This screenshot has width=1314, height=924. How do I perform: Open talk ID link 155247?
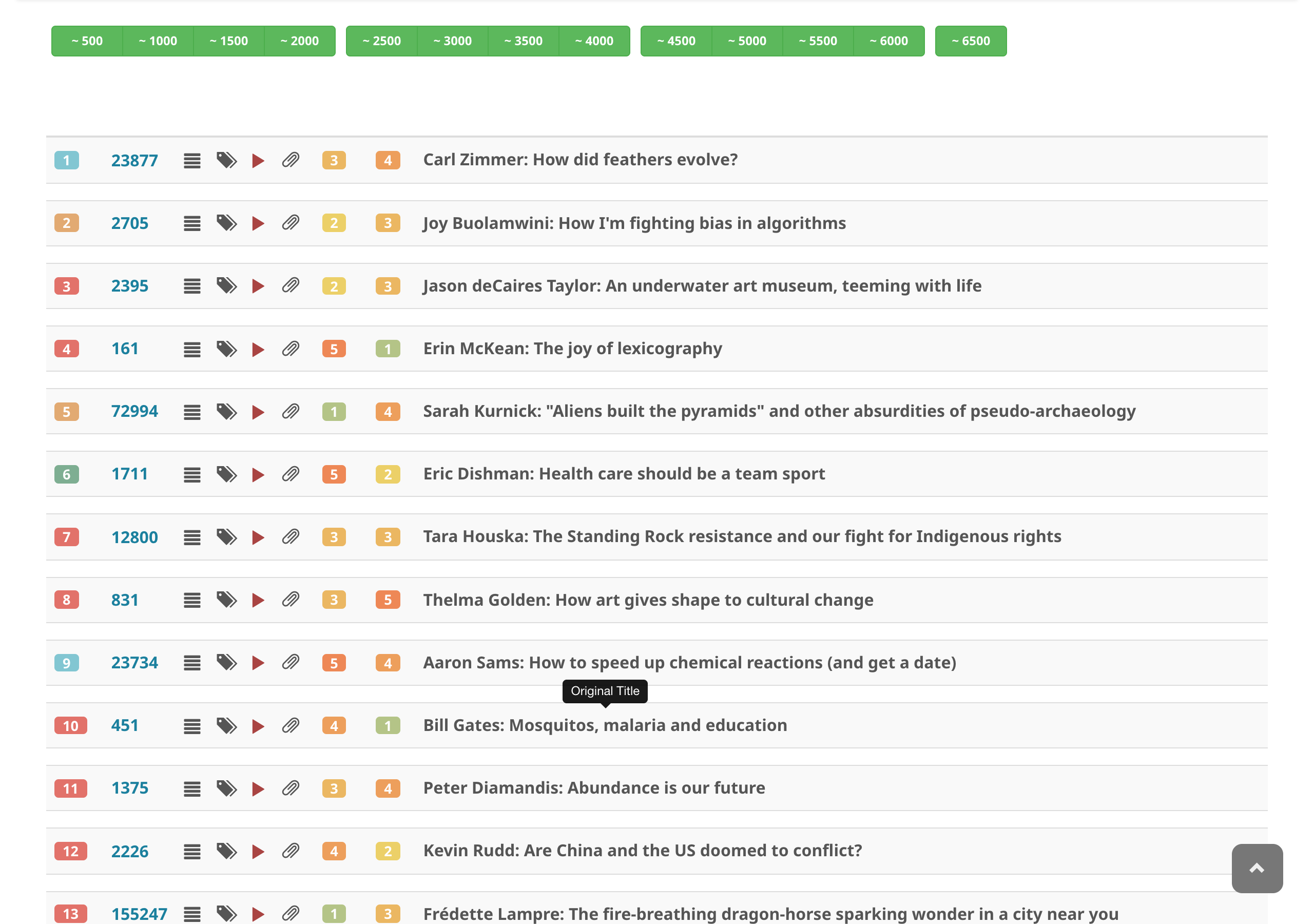[139, 914]
